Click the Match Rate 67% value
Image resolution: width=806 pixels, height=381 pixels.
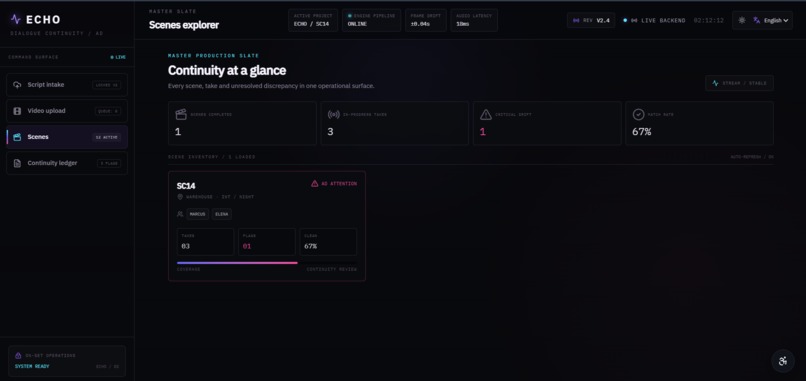[x=642, y=132]
